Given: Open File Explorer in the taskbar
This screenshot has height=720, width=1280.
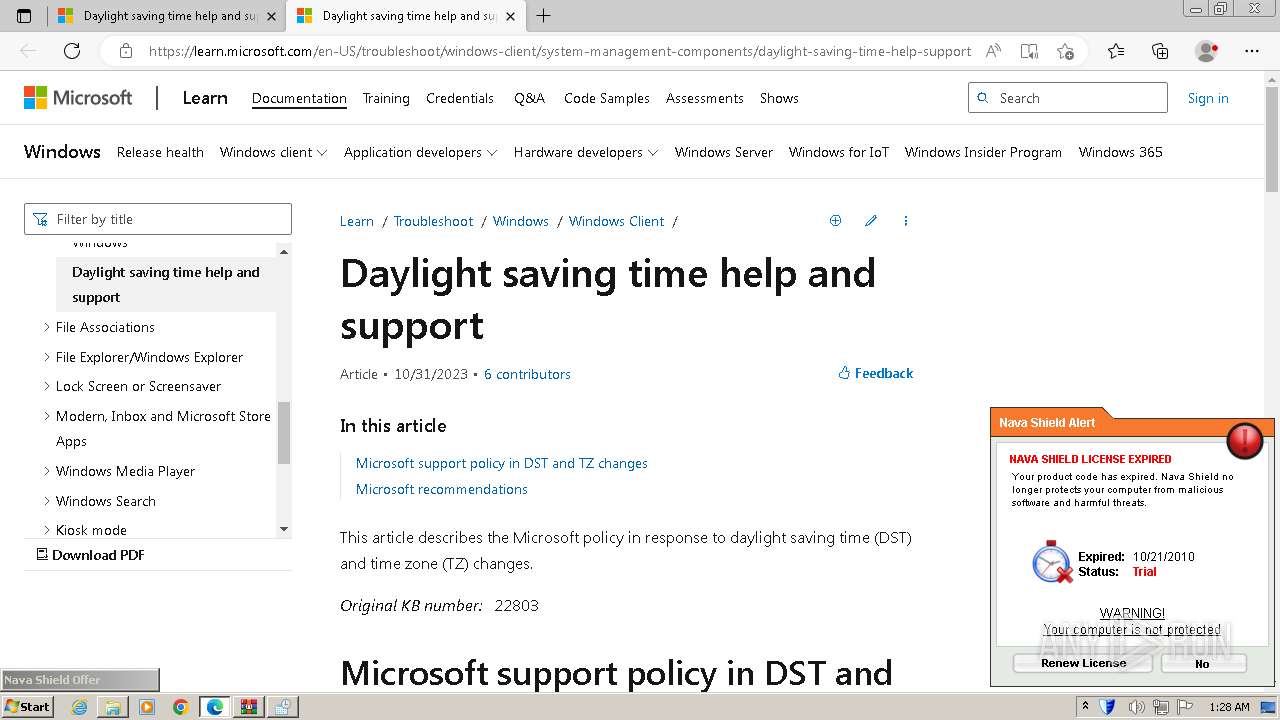Looking at the screenshot, I should (x=113, y=707).
